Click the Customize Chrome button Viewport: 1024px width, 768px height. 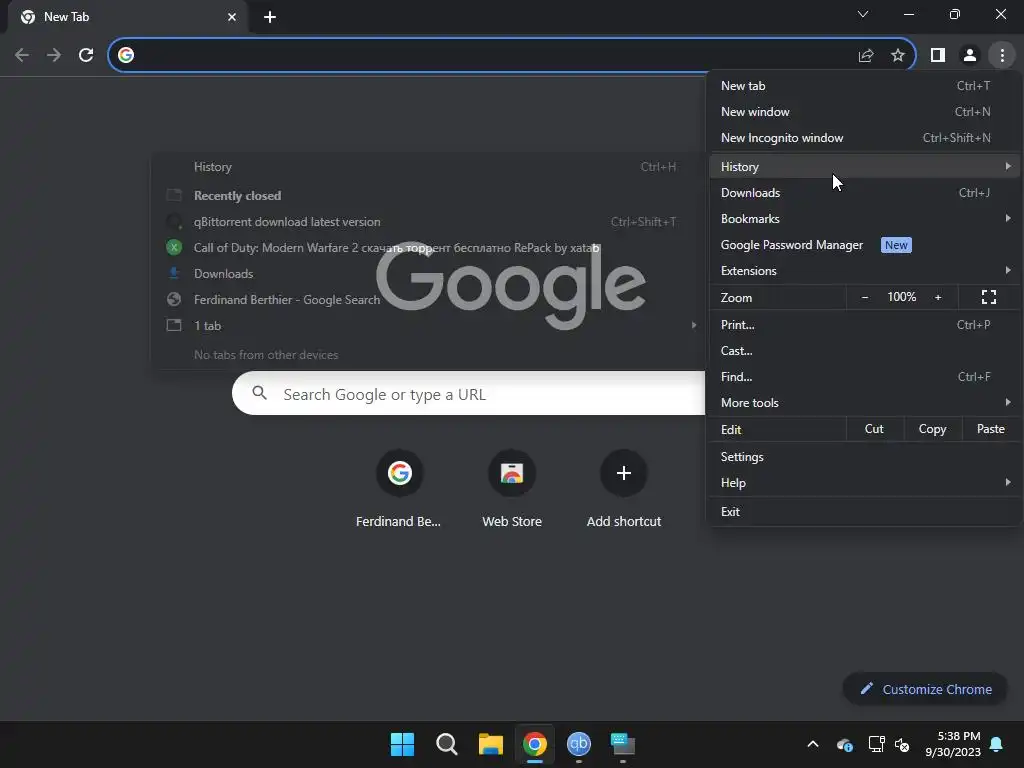[925, 689]
